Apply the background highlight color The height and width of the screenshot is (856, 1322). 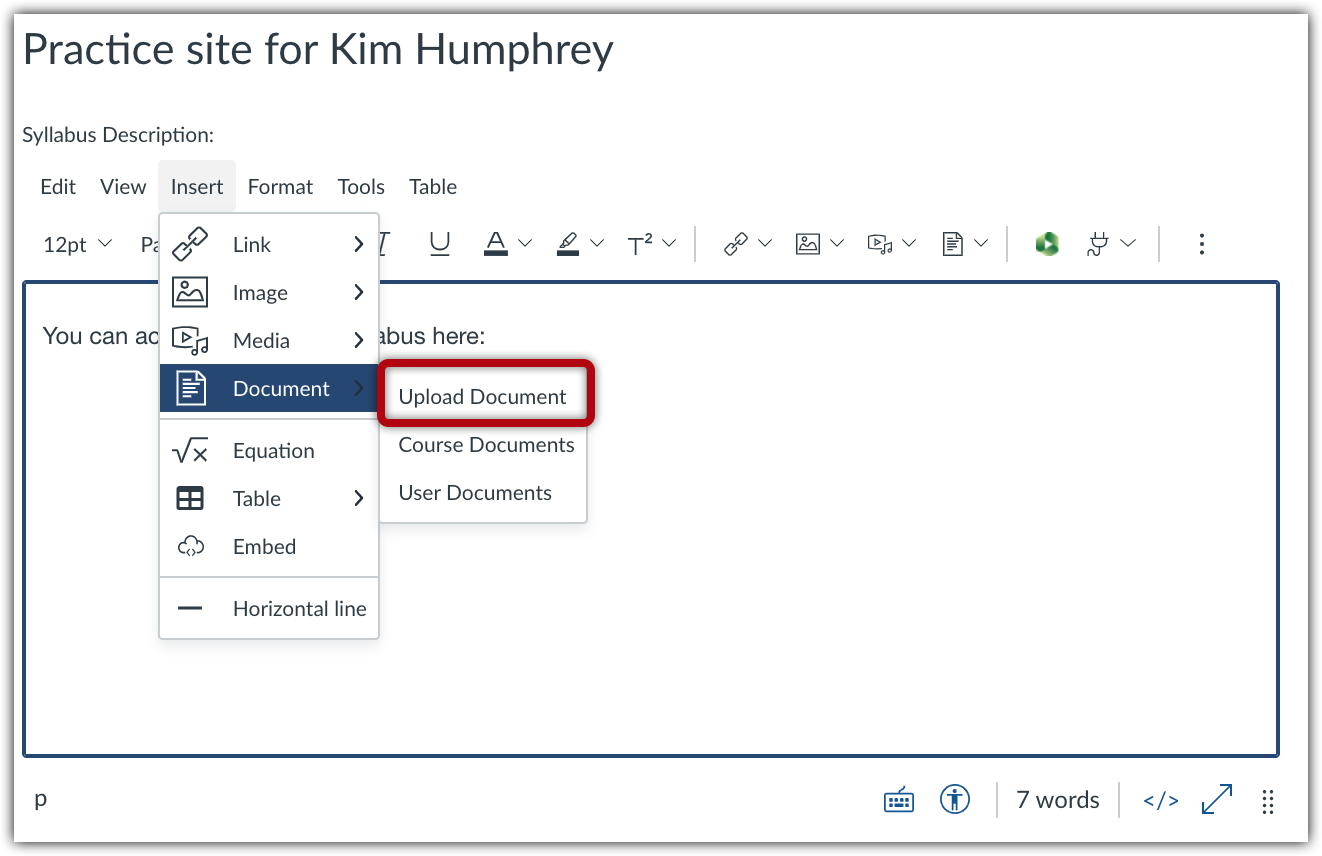tap(568, 244)
